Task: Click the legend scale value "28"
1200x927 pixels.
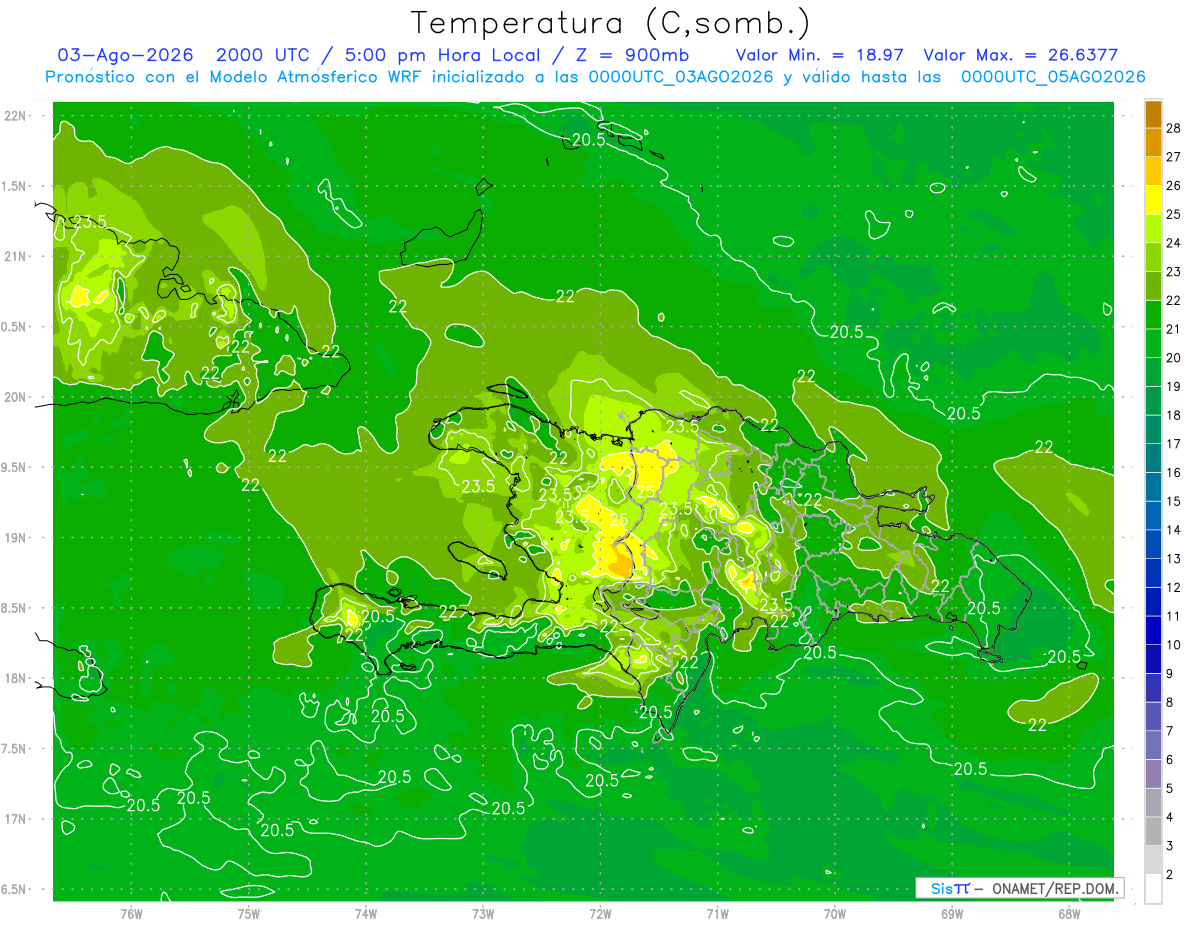Action: 1174,128
